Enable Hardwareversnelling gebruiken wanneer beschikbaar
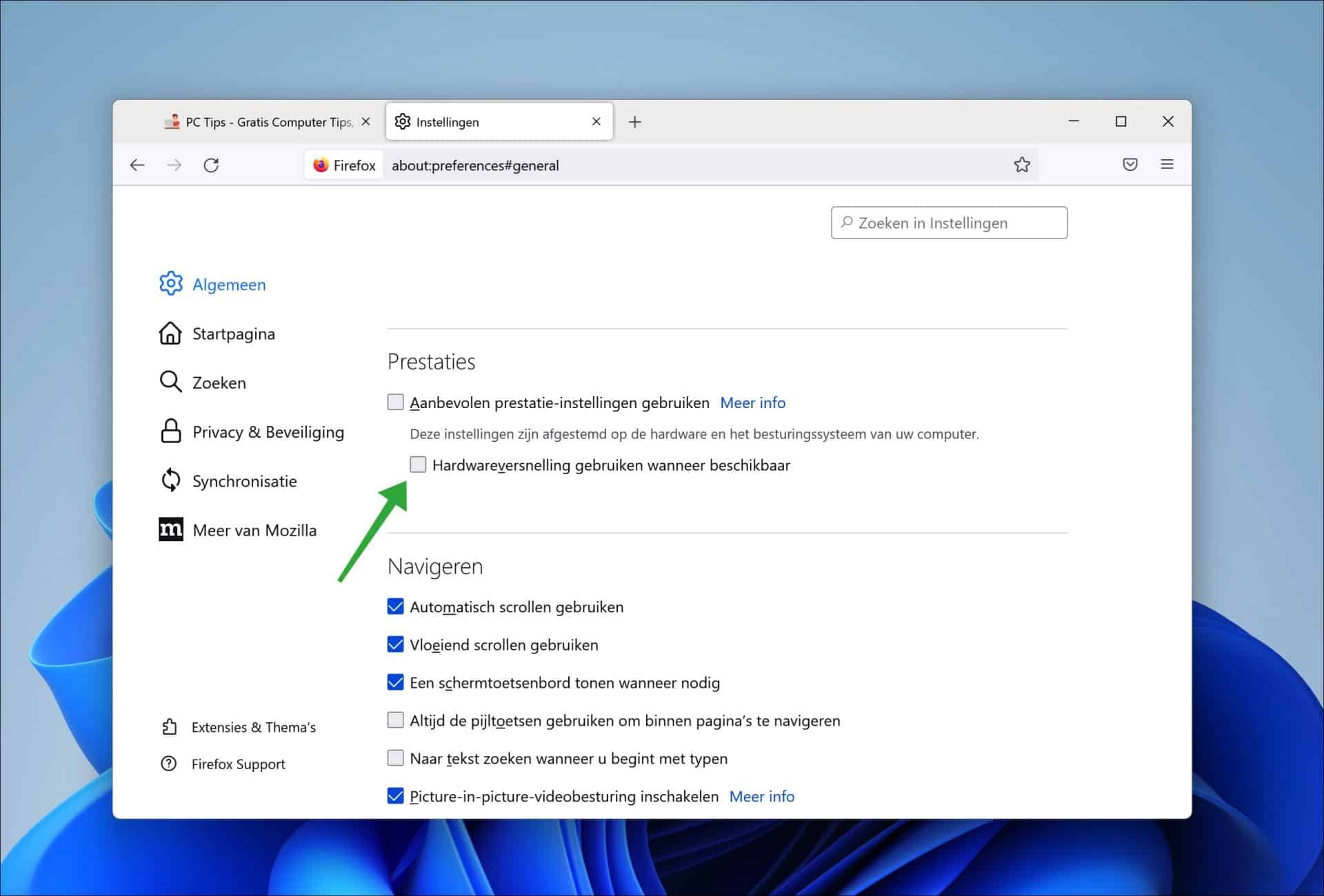Image resolution: width=1324 pixels, height=896 pixels. pos(418,465)
